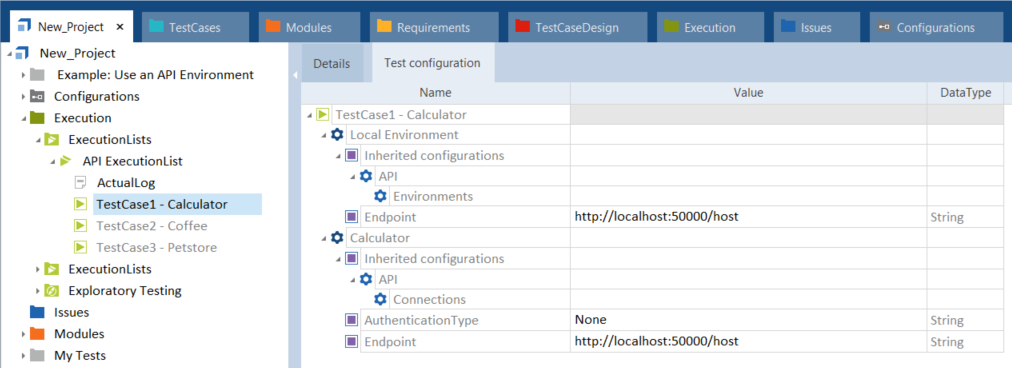Screen dimensions: 1012x368
Task: Click the ActualLog document icon
Action: pyautogui.click(x=81, y=183)
